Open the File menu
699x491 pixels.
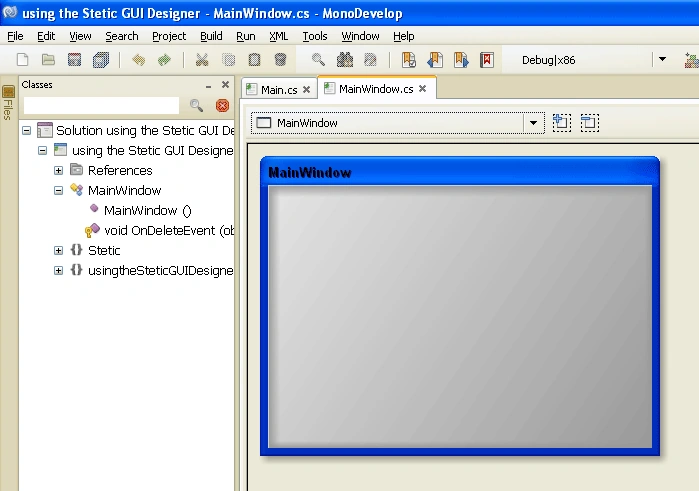pos(15,36)
